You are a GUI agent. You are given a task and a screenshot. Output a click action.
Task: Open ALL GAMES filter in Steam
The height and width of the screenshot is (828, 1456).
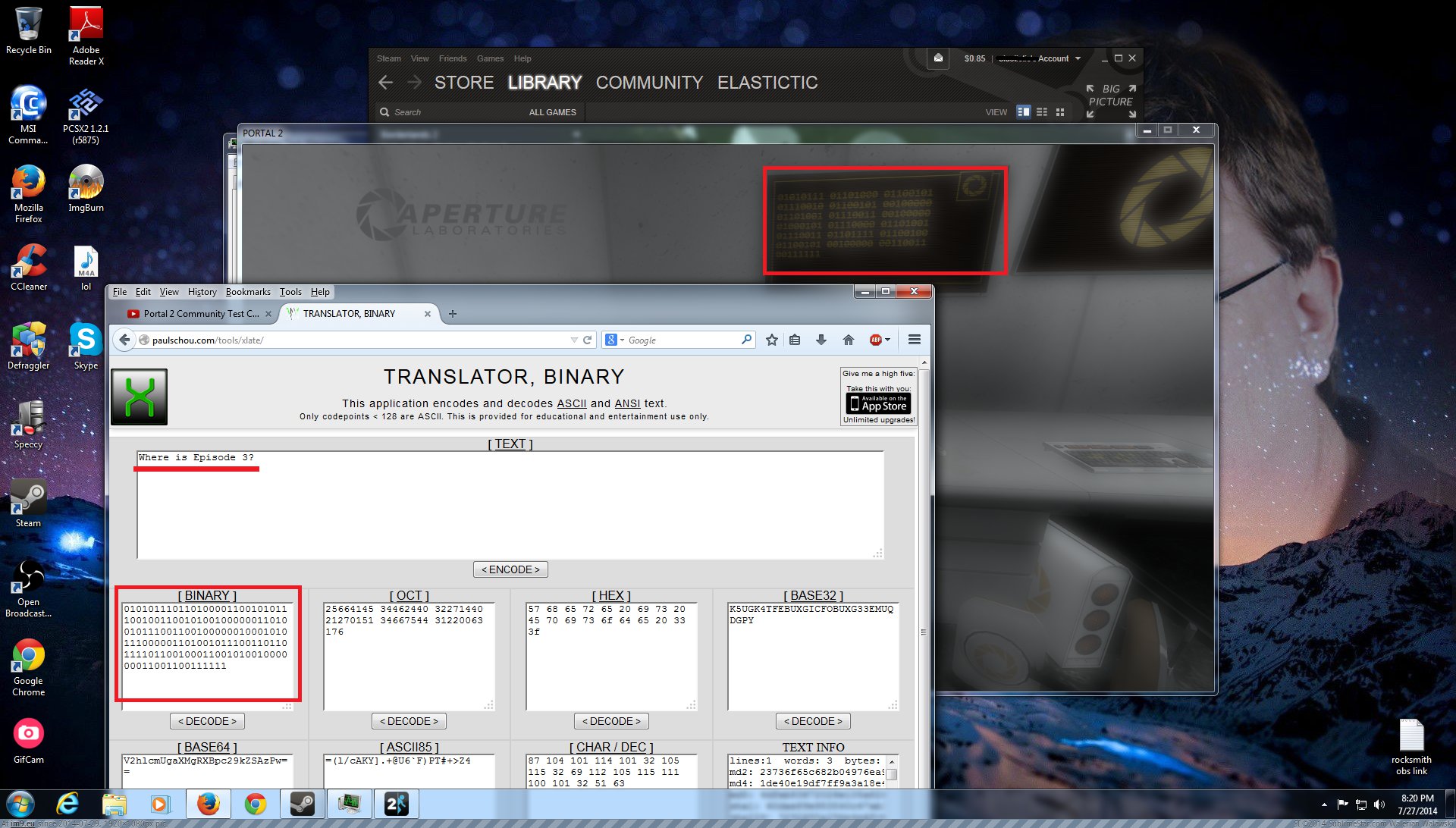pos(552,112)
